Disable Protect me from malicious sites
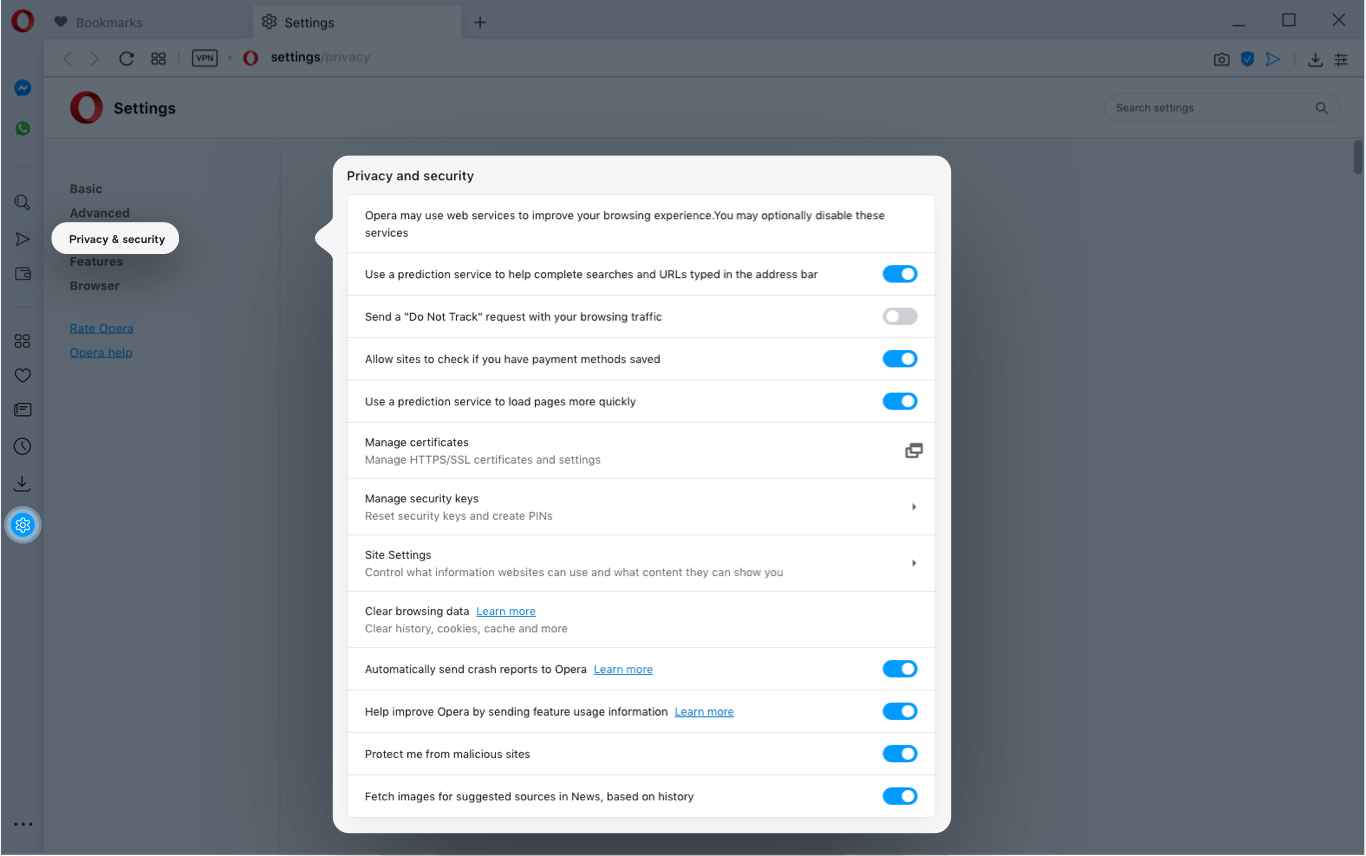The height and width of the screenshot is (856, 1366). coord(899,754)
